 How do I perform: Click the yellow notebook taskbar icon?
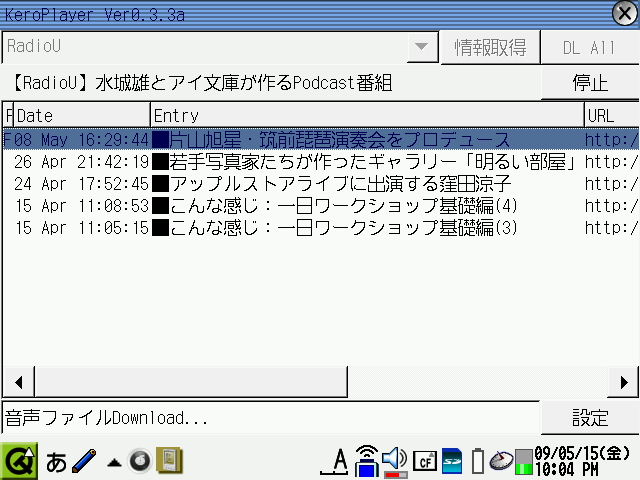(x=170, y=461)
